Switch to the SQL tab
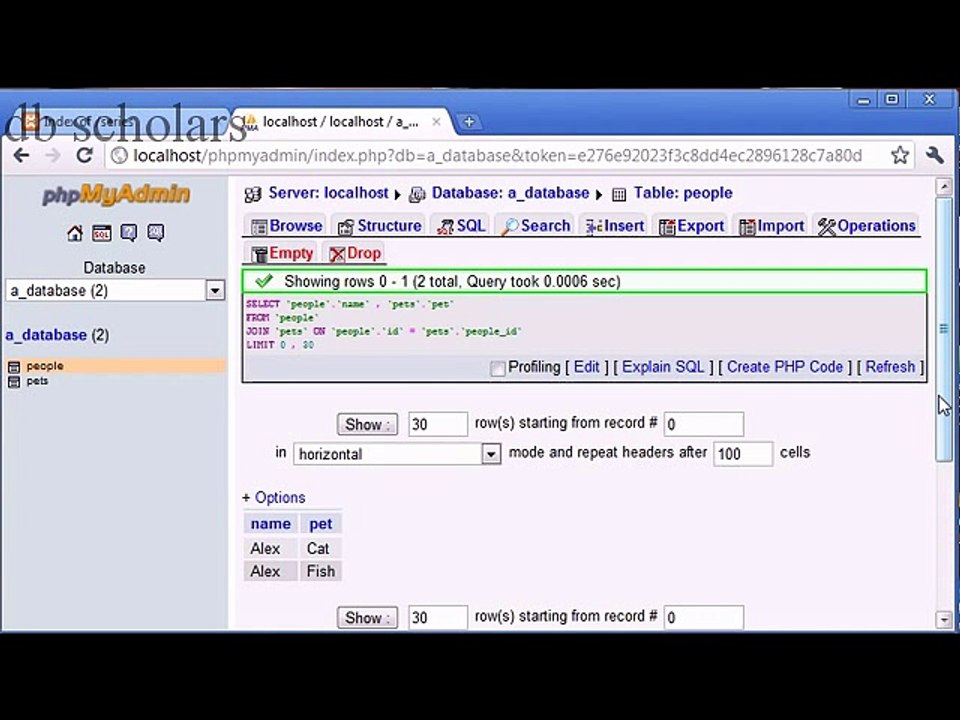Viewport: 960px width, 720px height. pos(460,226)
